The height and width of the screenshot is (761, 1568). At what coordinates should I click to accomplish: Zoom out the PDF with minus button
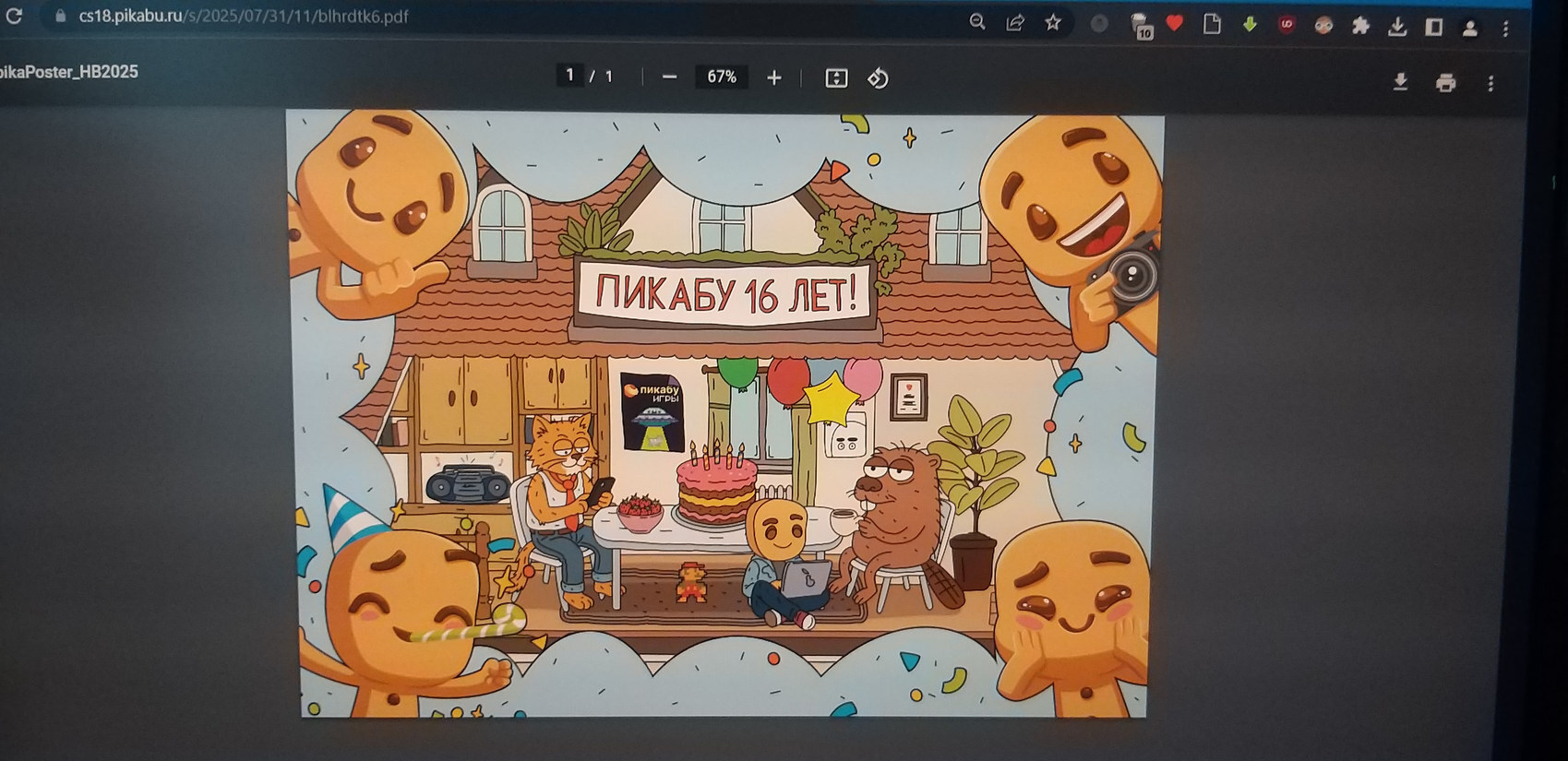tap(670, 77)
